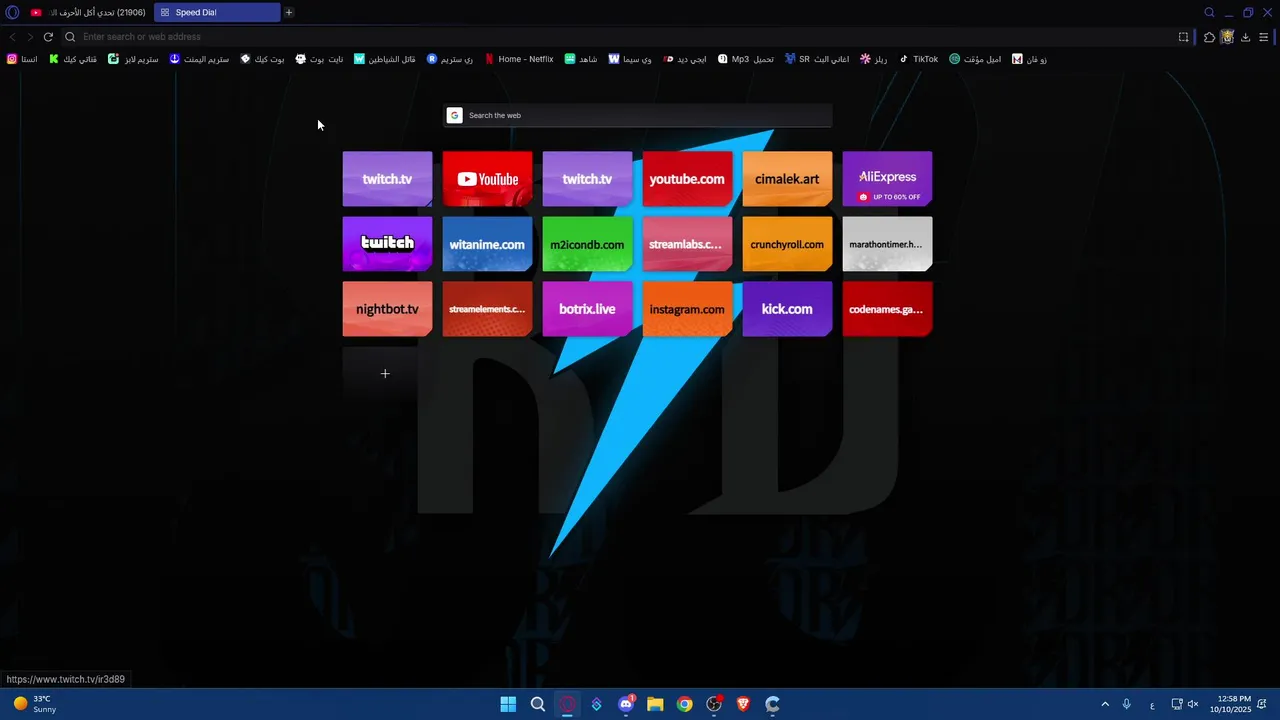Screen dimensions: 1280x720
Task: Open the قاتل الشياطين bookmark
Action: (x=385, y=59)
